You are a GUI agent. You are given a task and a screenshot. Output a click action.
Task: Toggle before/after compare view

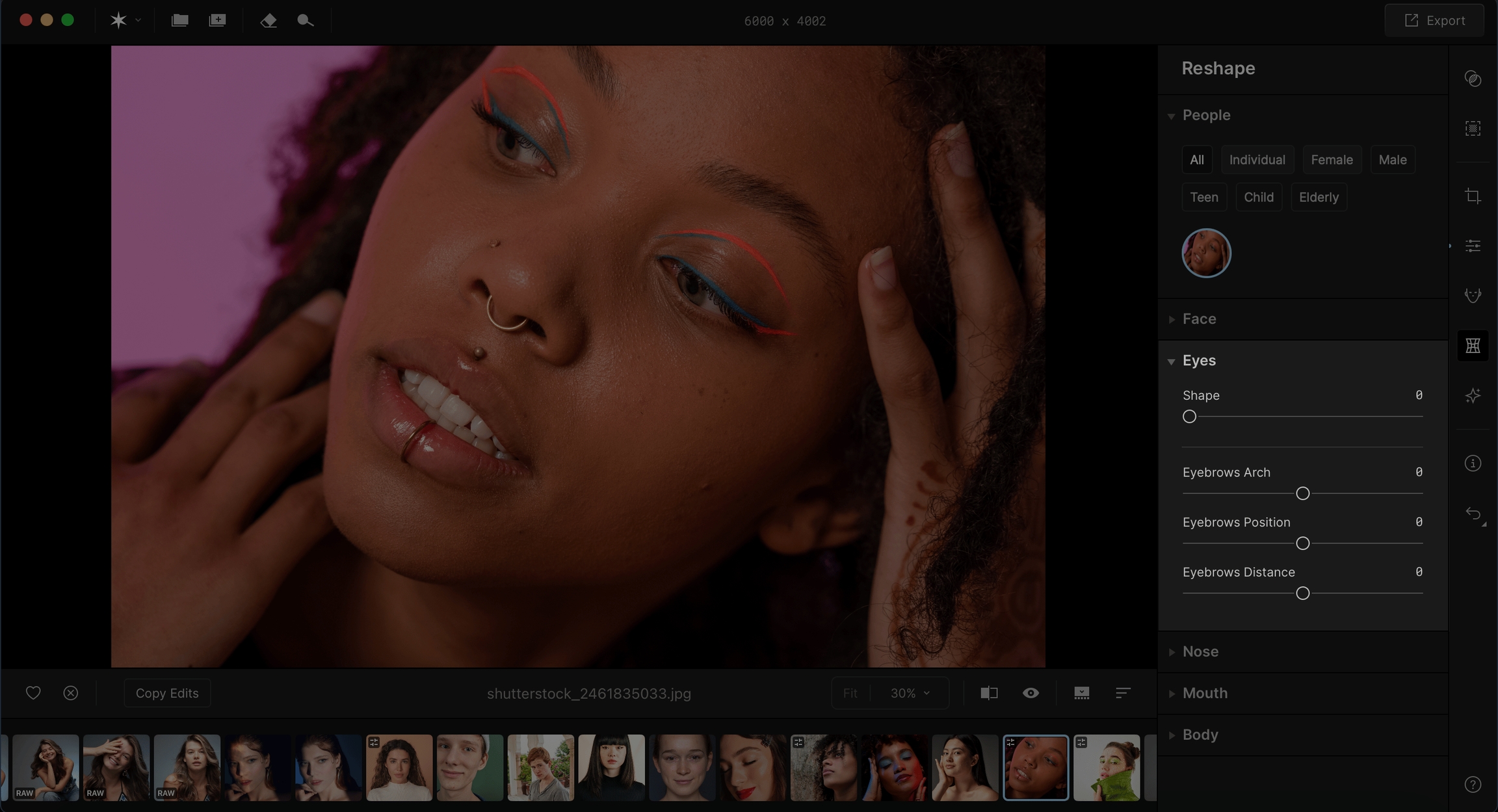[x=989, y=693]
